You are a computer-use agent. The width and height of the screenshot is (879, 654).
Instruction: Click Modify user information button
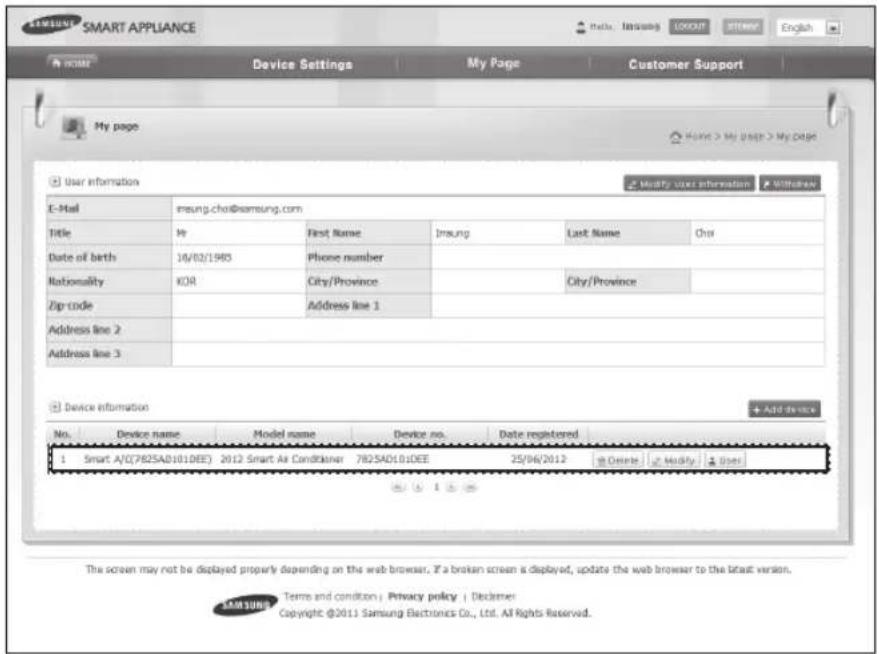[x=689, y=184]
